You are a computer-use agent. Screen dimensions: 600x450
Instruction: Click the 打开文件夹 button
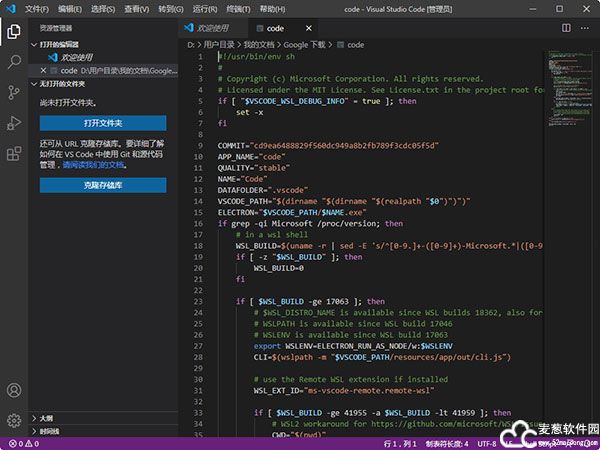[103, 123]
